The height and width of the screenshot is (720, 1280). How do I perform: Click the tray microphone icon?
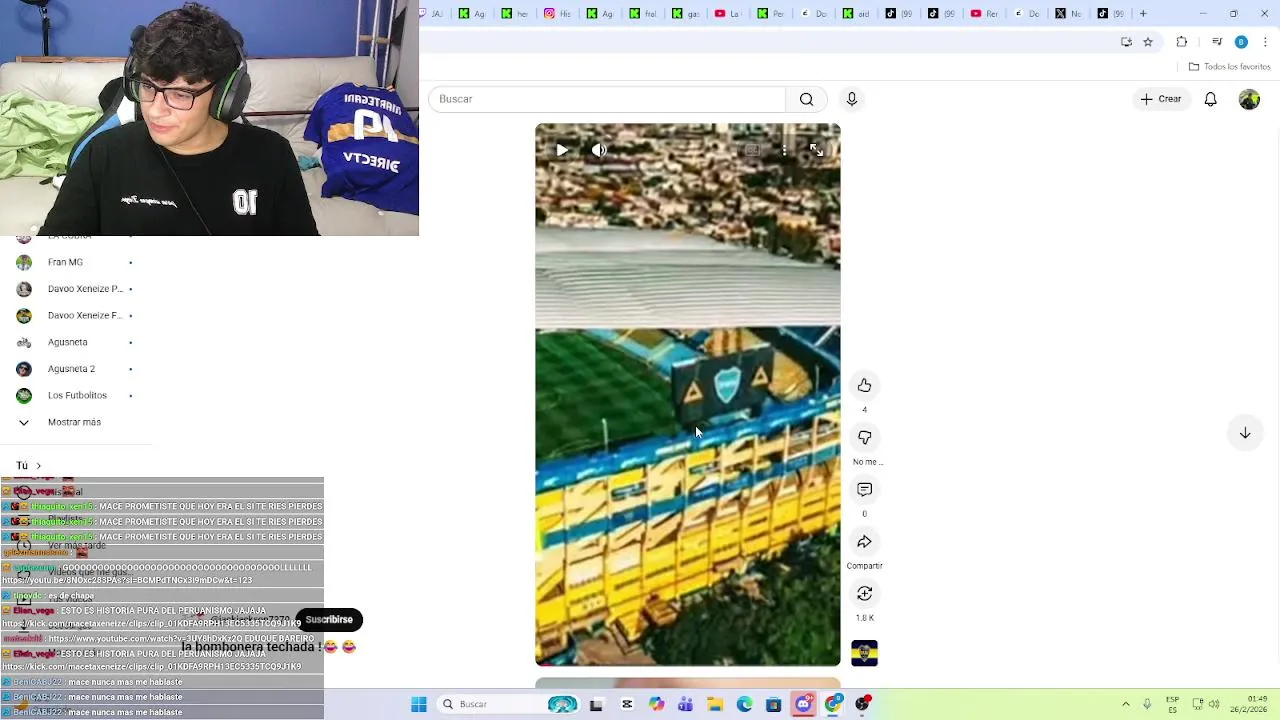[1147, 704]
